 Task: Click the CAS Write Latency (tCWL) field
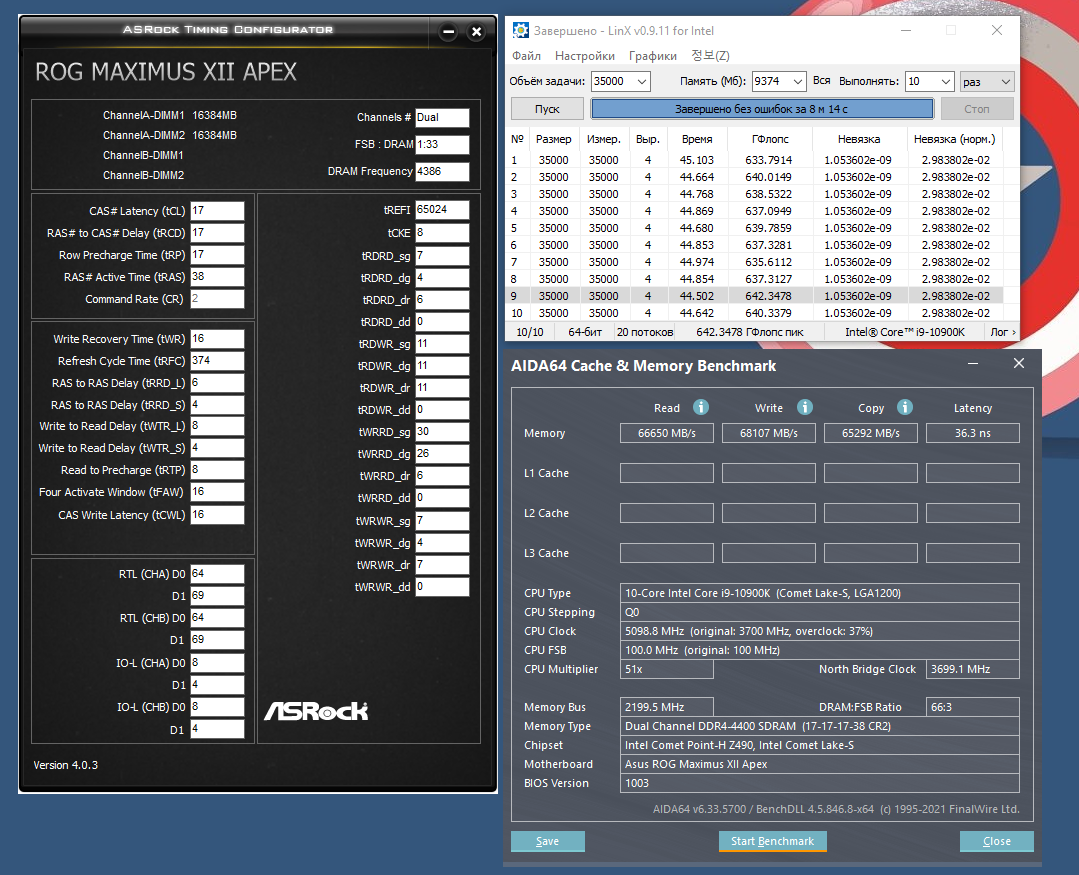217,515
